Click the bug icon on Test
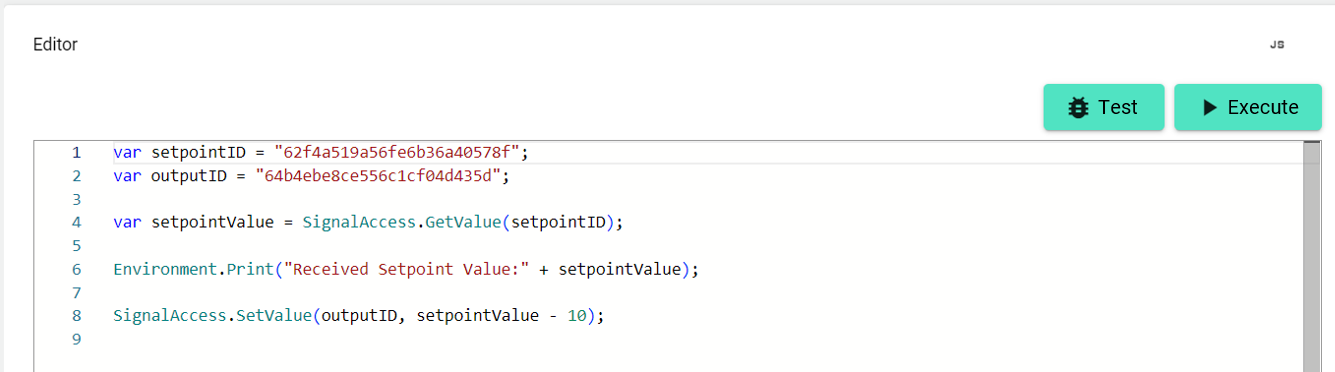1335x372 pixels. [1078, 108]
